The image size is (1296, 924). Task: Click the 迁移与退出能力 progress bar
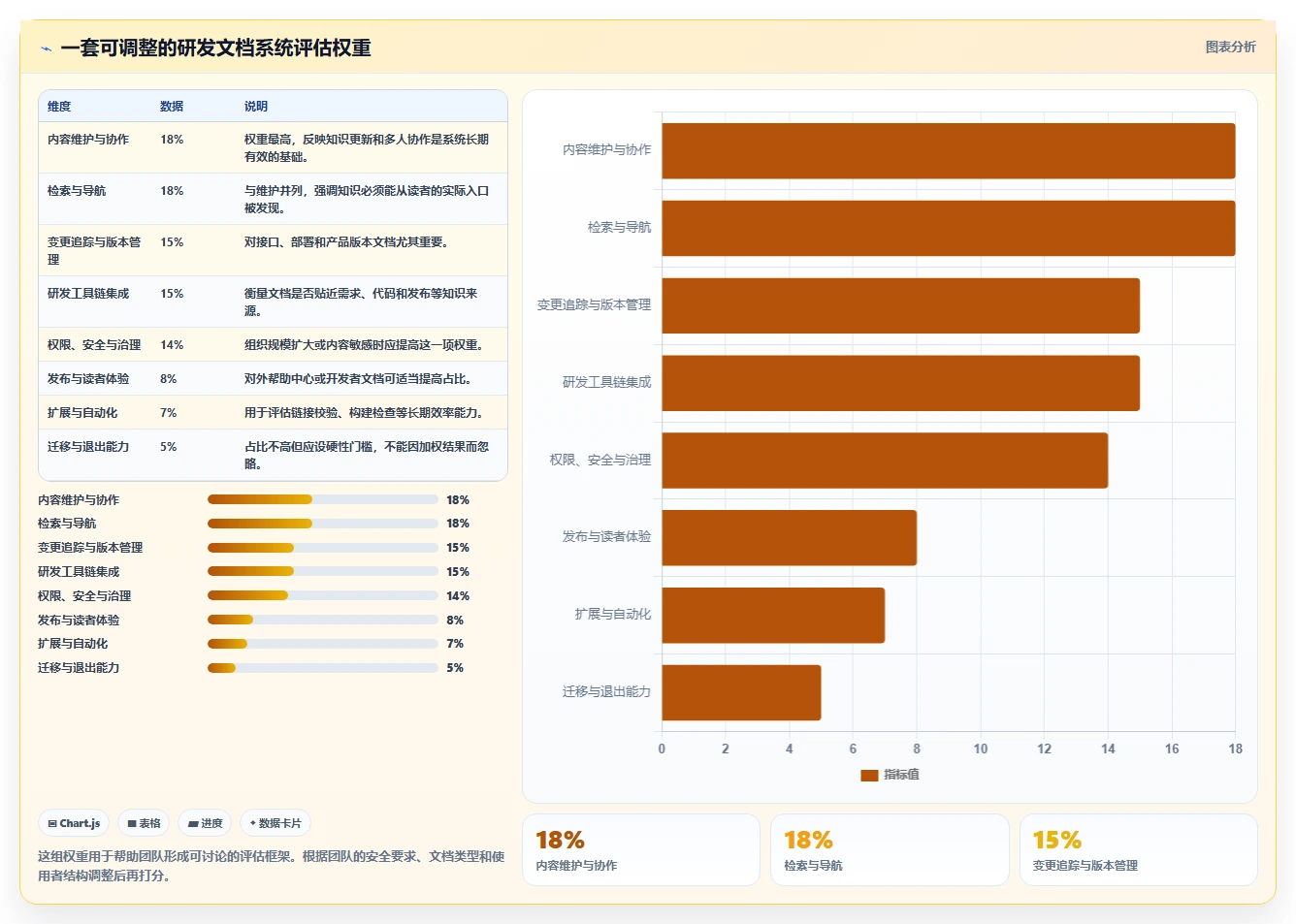323,668
